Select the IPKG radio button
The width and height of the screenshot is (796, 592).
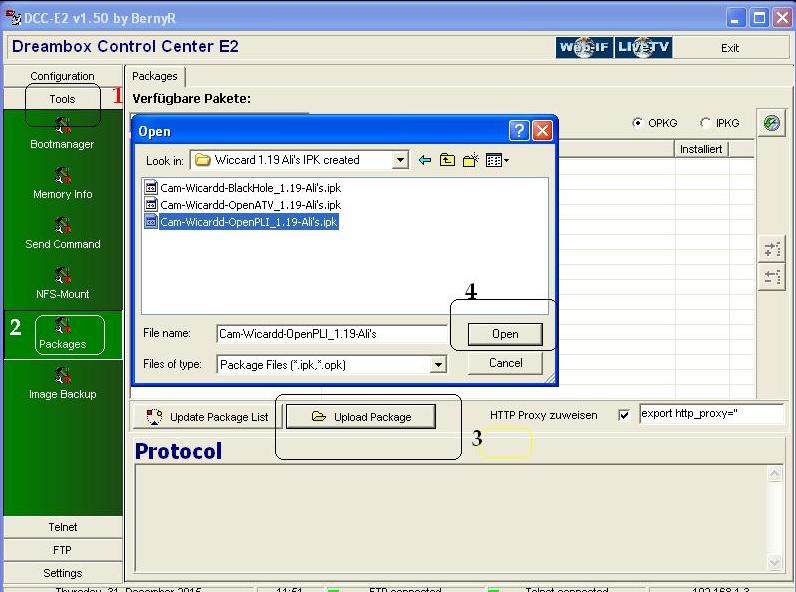click(x=705, y=123)
